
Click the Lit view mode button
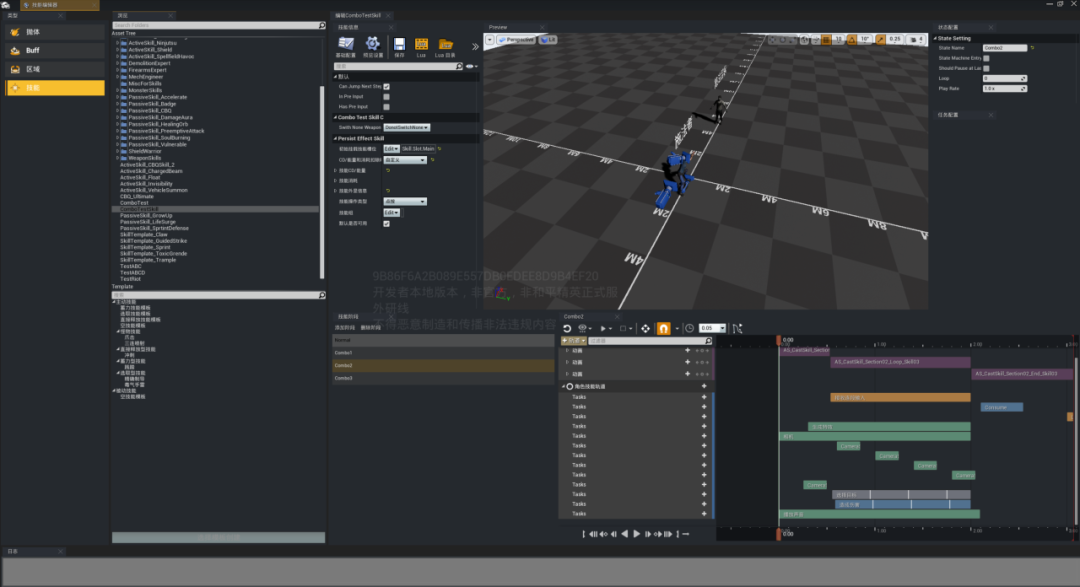(548, 39)
